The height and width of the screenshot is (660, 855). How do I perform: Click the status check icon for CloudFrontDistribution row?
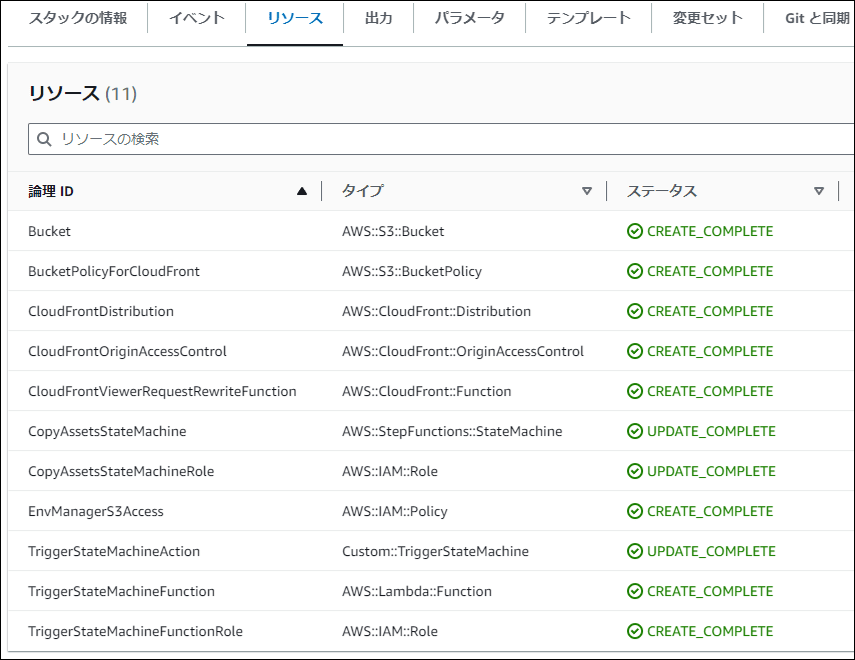coord(635,311)
